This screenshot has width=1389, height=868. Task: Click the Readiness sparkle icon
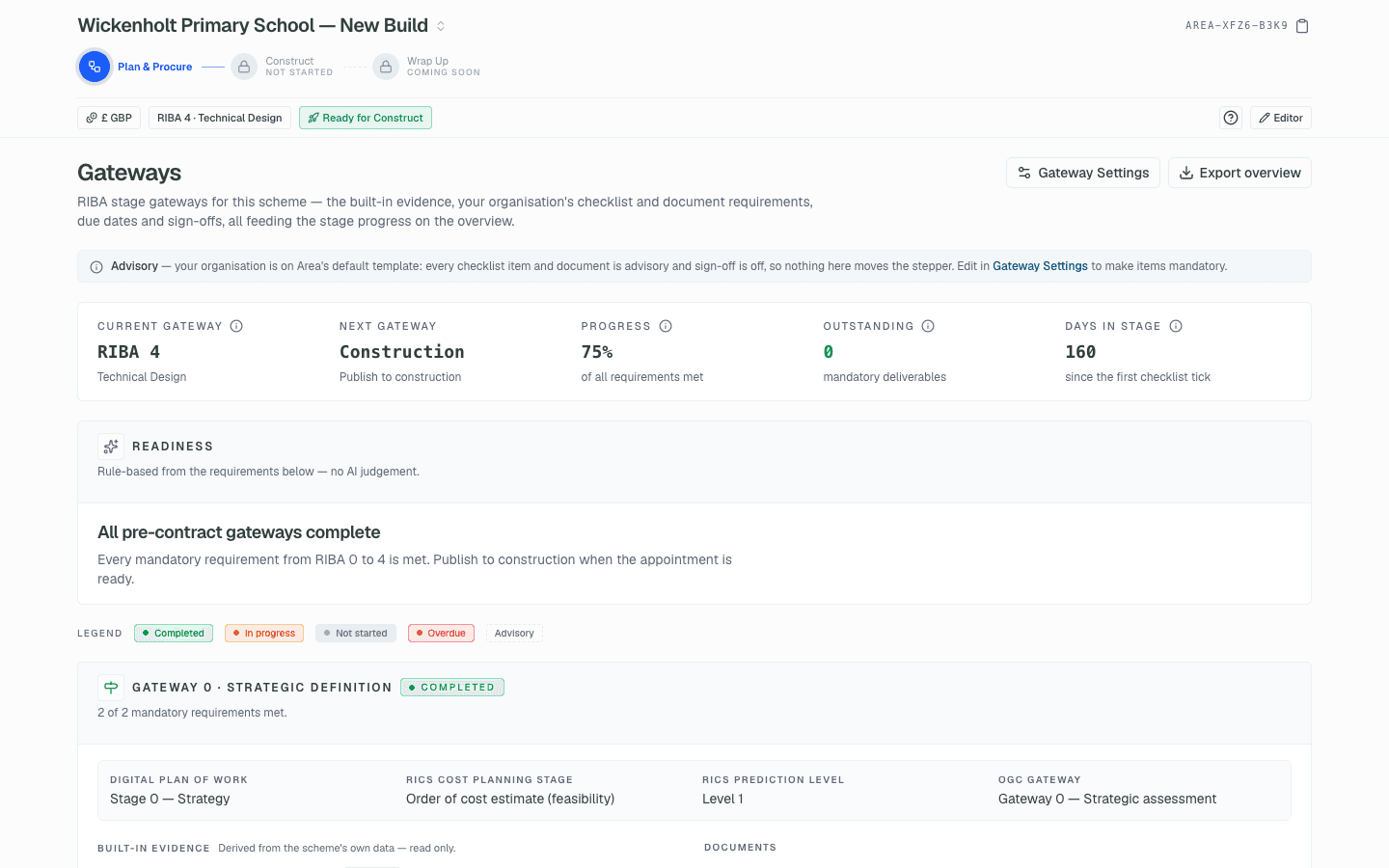tap(111, 447)
